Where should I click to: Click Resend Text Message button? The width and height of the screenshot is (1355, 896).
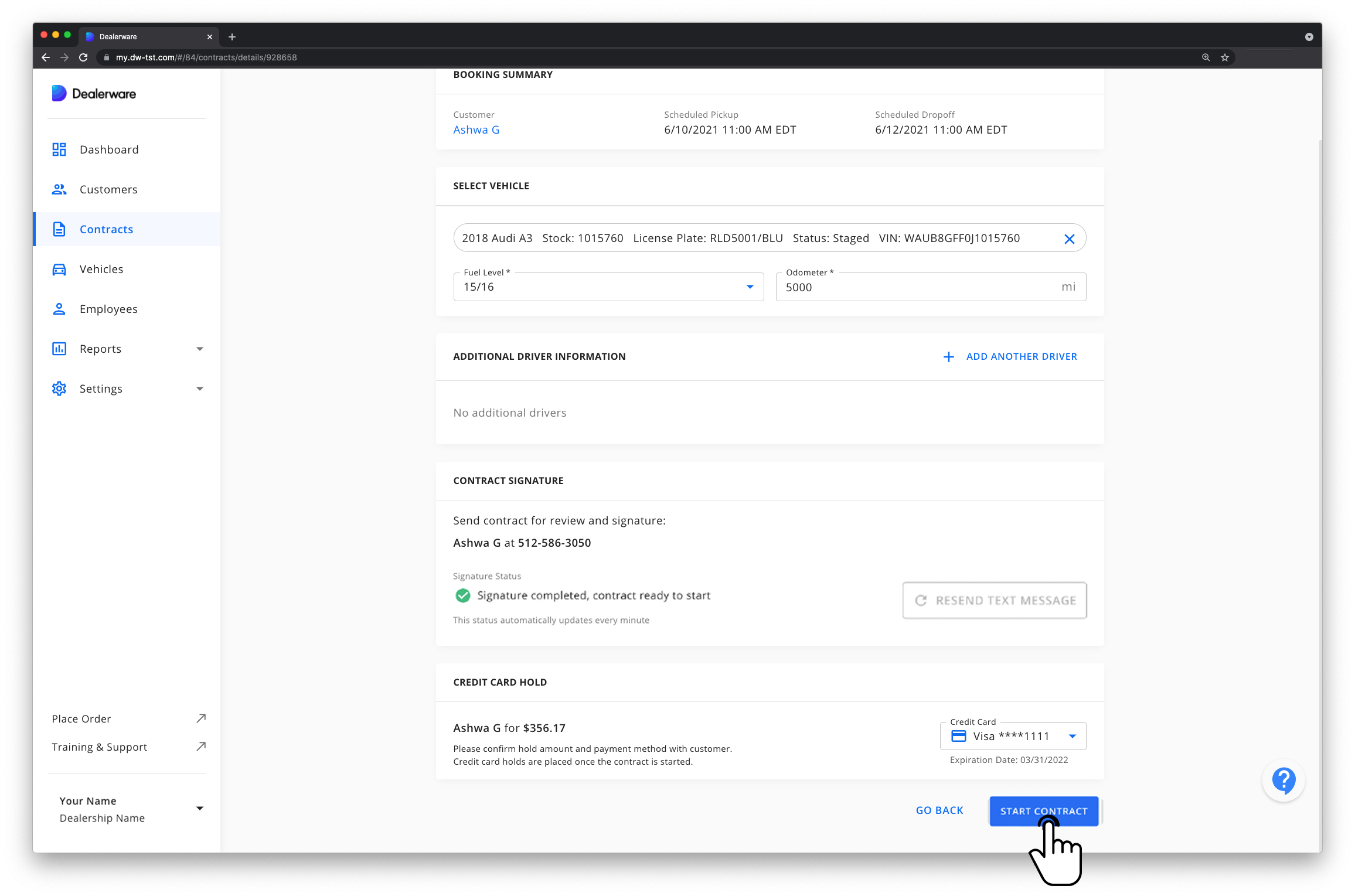pyautogui.click(x=995, y=600)
